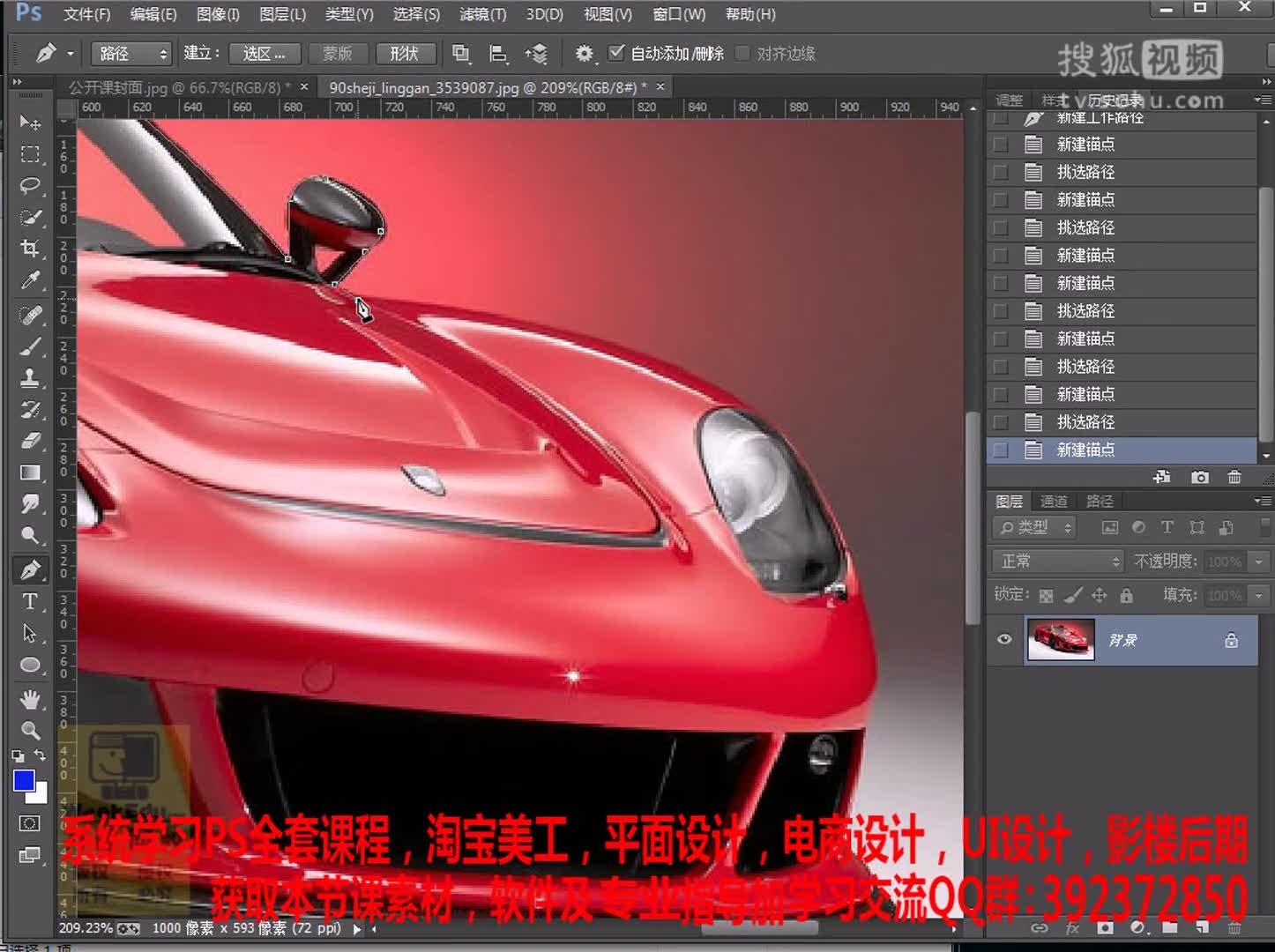Select the Hand tool
Viewport: 1275px width, 952px height.
coord(30,700)
